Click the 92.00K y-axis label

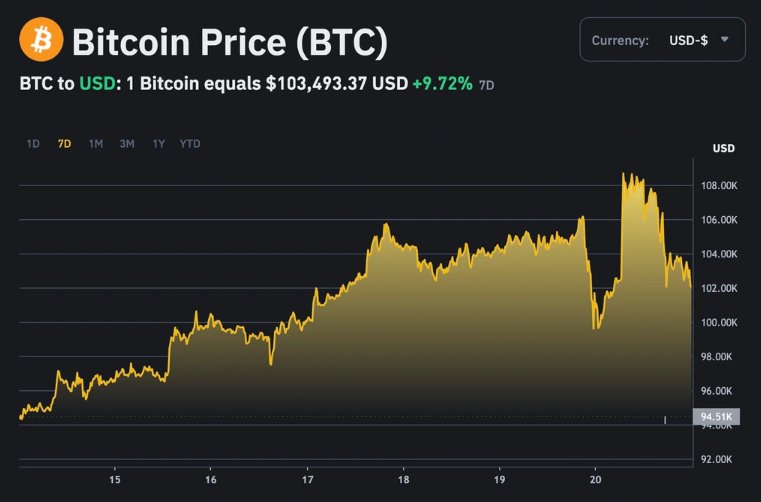pos(719,460)
